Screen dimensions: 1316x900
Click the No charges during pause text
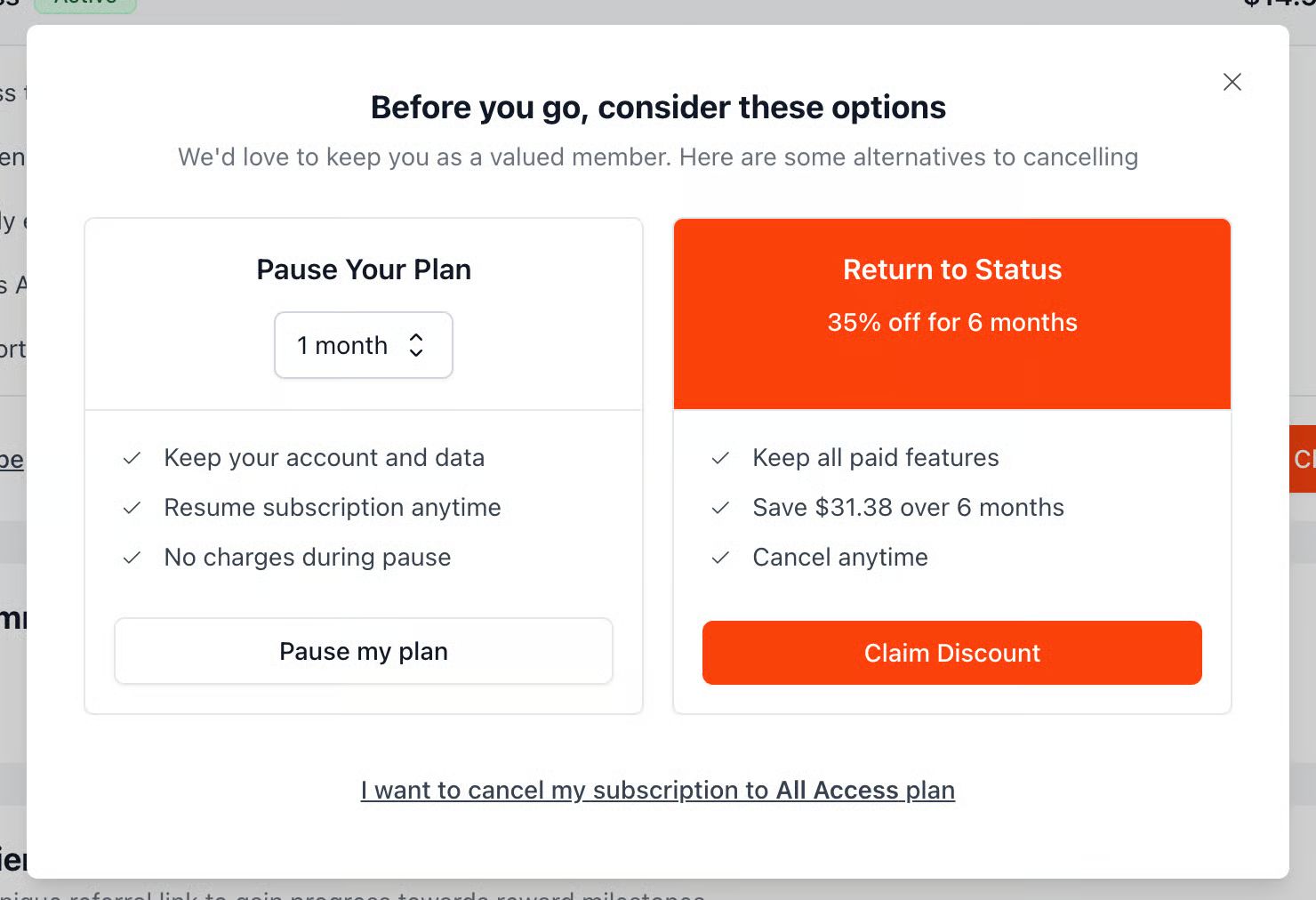coord(308,557)
